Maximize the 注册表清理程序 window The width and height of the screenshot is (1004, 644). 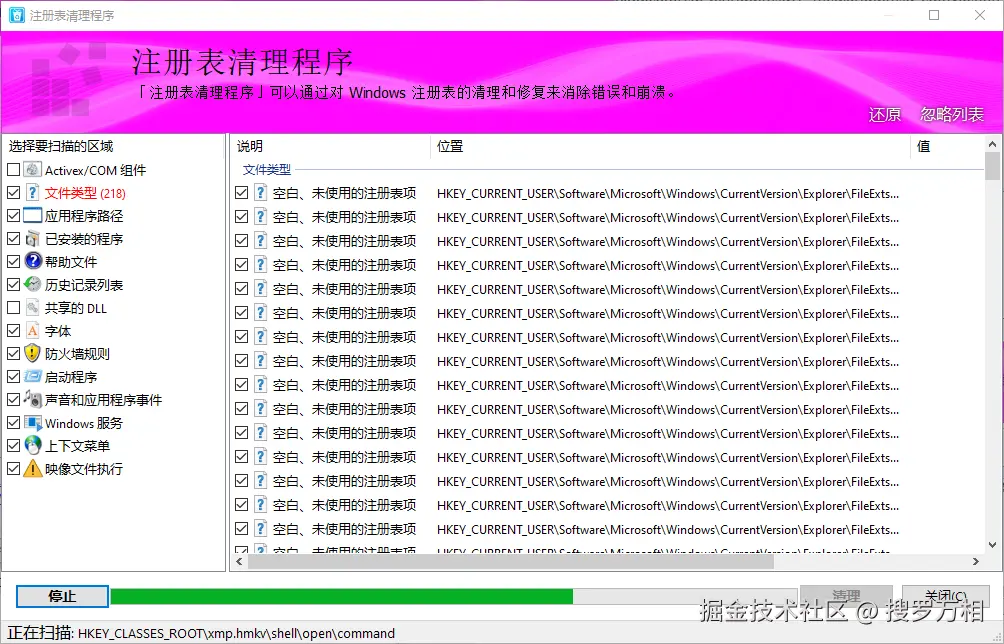[x=934, y=15]
